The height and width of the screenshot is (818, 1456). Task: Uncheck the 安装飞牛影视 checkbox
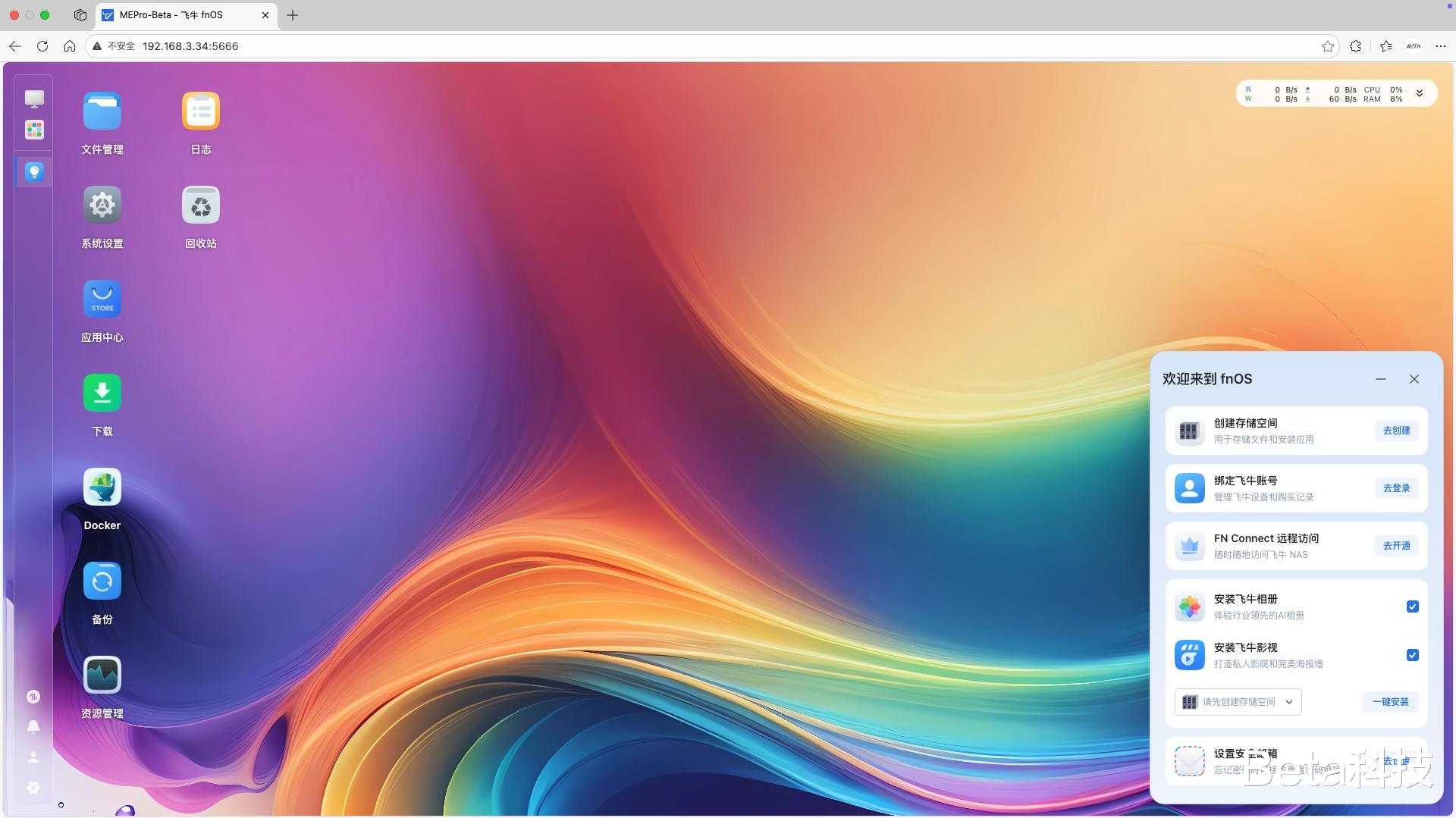pyautogui.click(x=1413, y=655)
